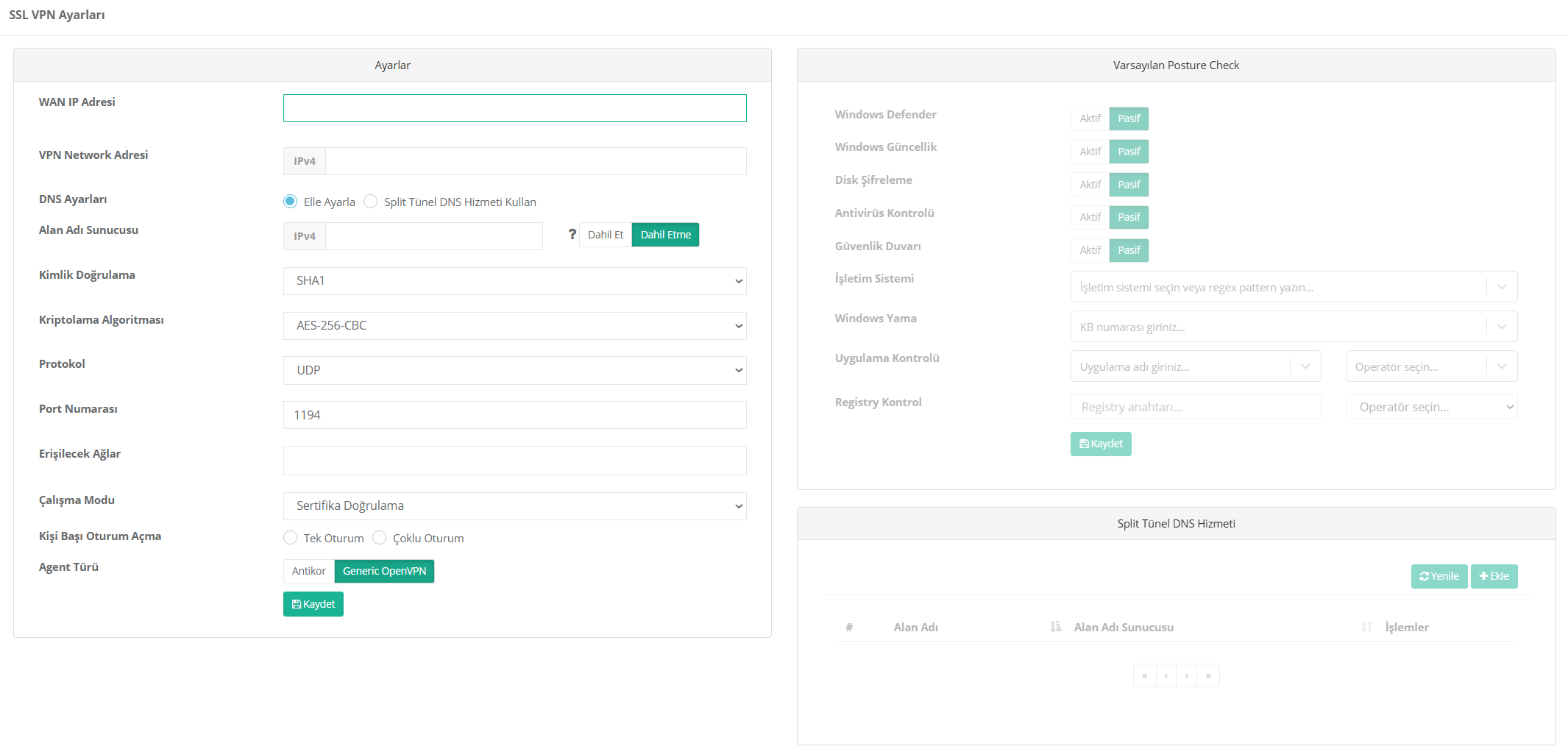This screenshot has height=749, width=1568.
Task: Click the question mark help icon
Action: 572,234
